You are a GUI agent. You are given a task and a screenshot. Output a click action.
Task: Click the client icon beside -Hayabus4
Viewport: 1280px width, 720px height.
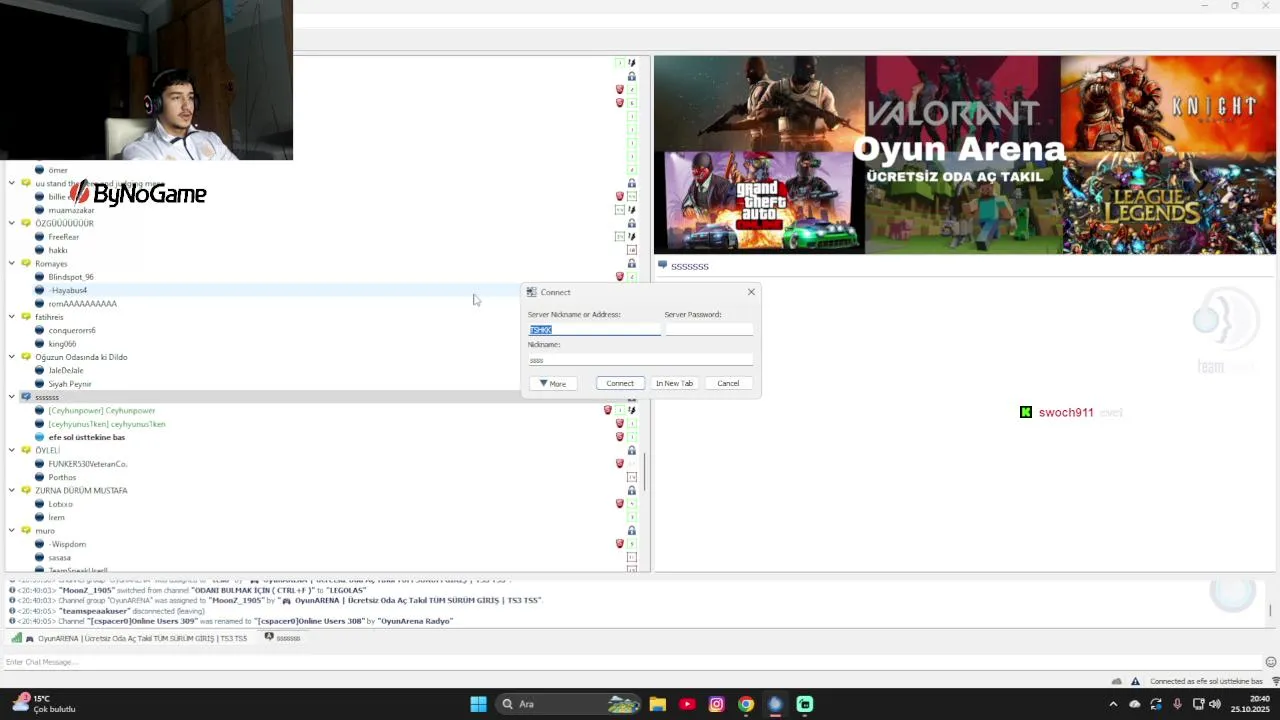pos(40,290)
